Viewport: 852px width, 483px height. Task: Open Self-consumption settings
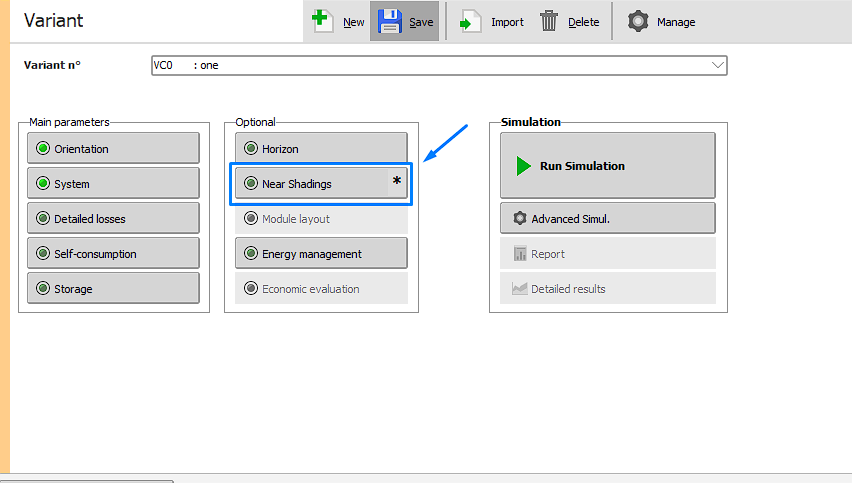[113, 254]
